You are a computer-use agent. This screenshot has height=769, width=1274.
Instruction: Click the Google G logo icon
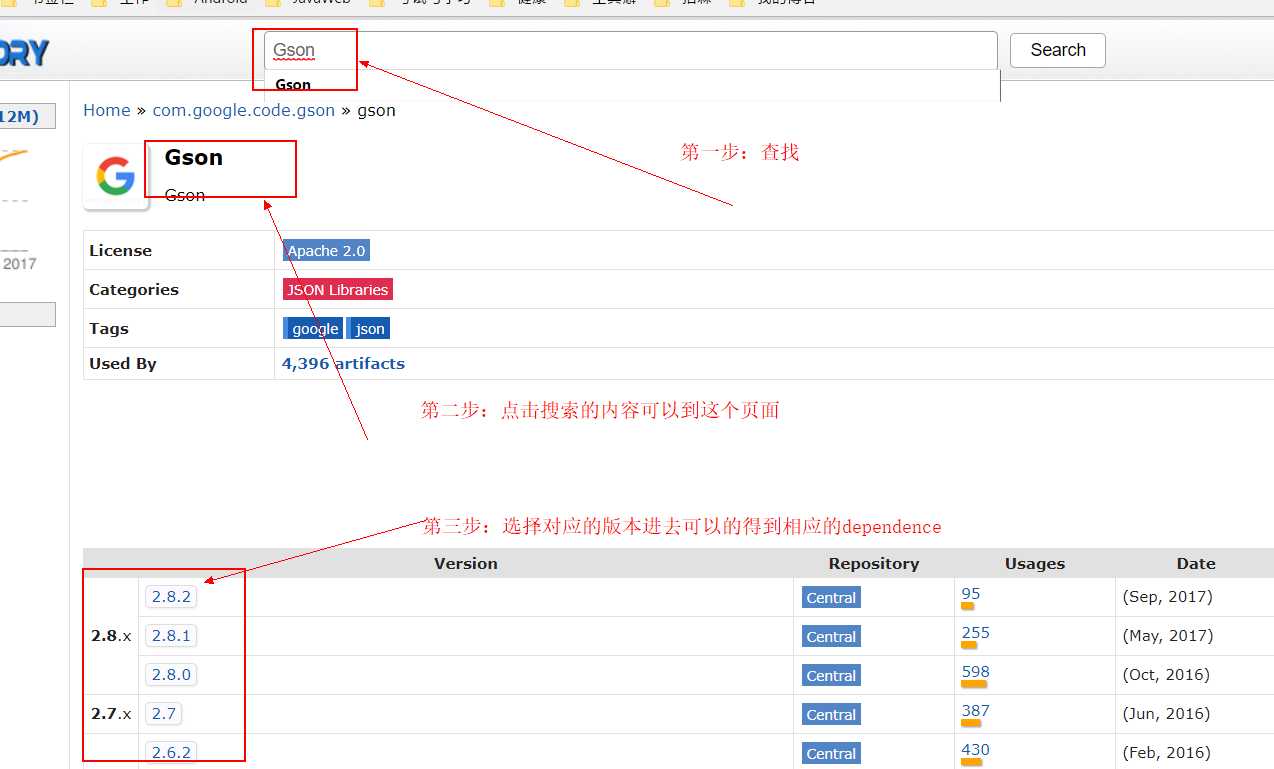pyautogui.click(x=116, y=177)
